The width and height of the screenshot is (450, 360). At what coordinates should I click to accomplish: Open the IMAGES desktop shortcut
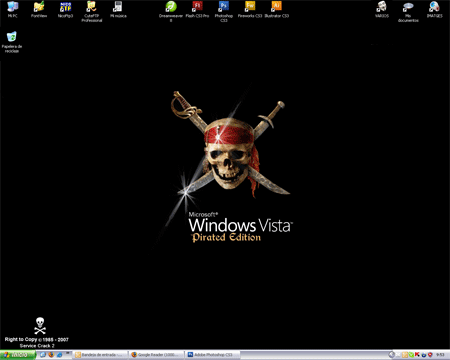435,9
